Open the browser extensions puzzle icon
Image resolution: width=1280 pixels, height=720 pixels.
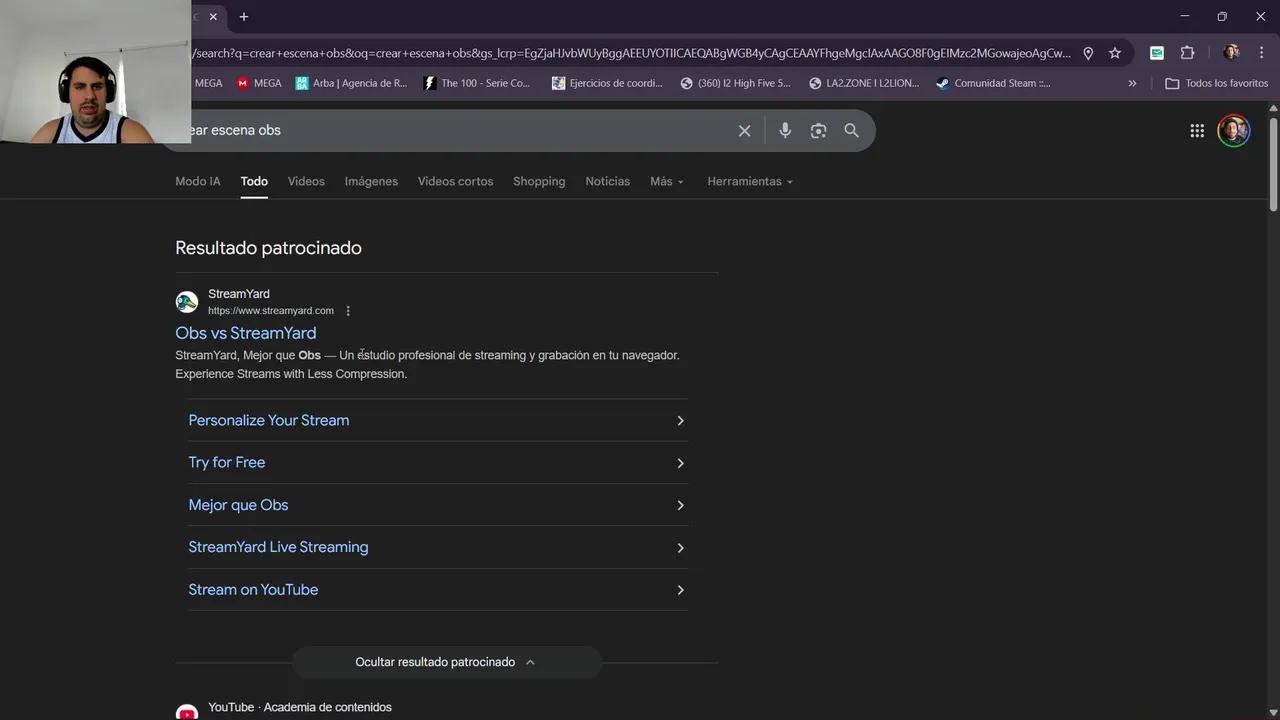point(1187,53)
